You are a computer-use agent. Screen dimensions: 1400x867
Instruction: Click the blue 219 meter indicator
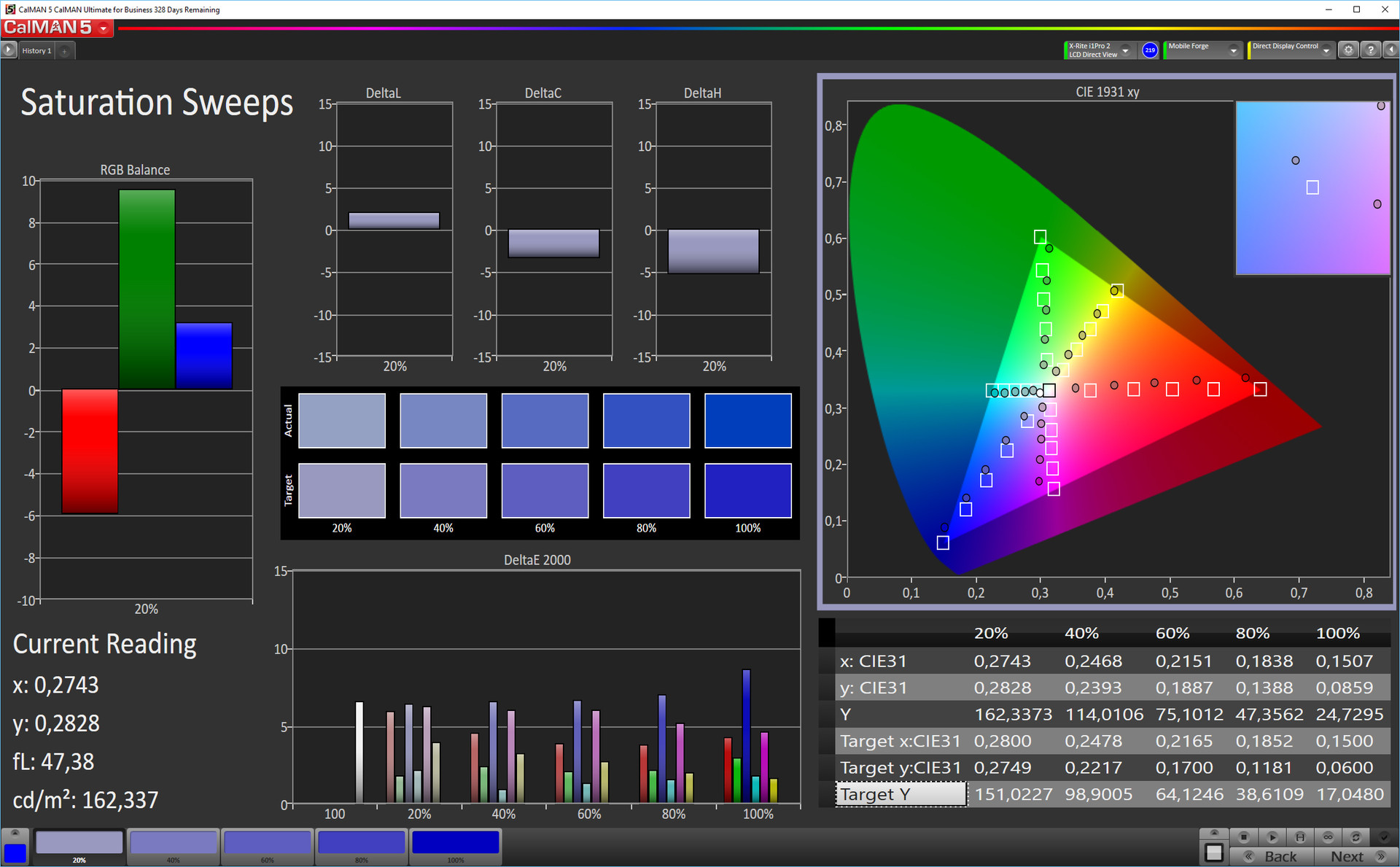coord(1150,50)
